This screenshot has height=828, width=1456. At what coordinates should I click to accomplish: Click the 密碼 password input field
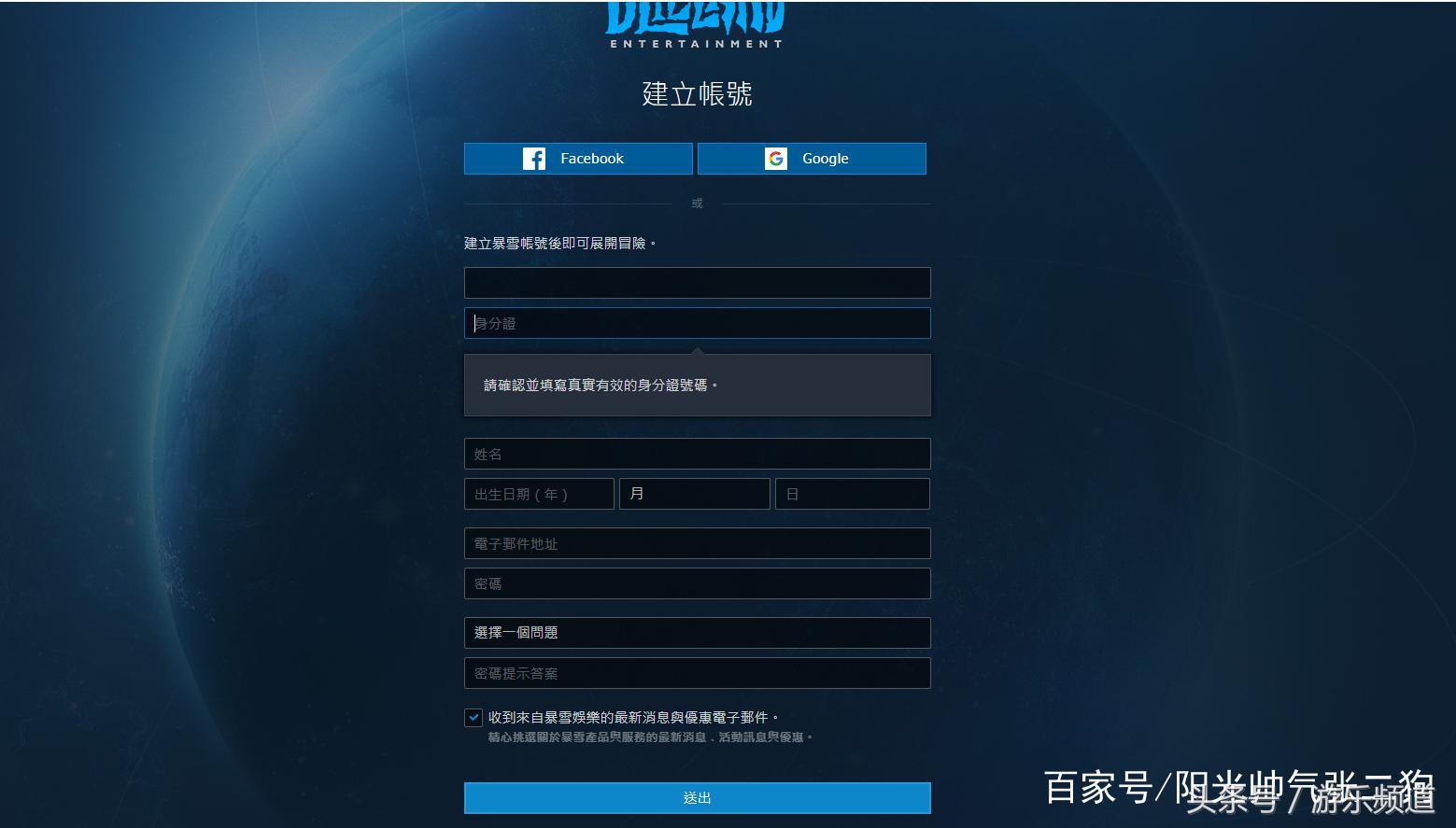pyautogui.click(x=697, y=582)
